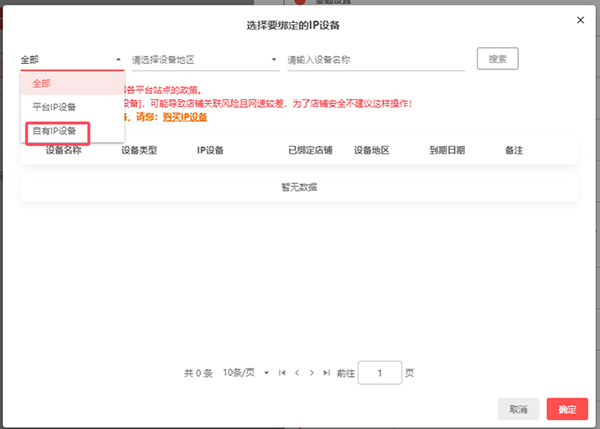Open the 购买IP设备 link
Image resolution: width=600 pixels, height=429 pixels.
[x=184, y=117]
